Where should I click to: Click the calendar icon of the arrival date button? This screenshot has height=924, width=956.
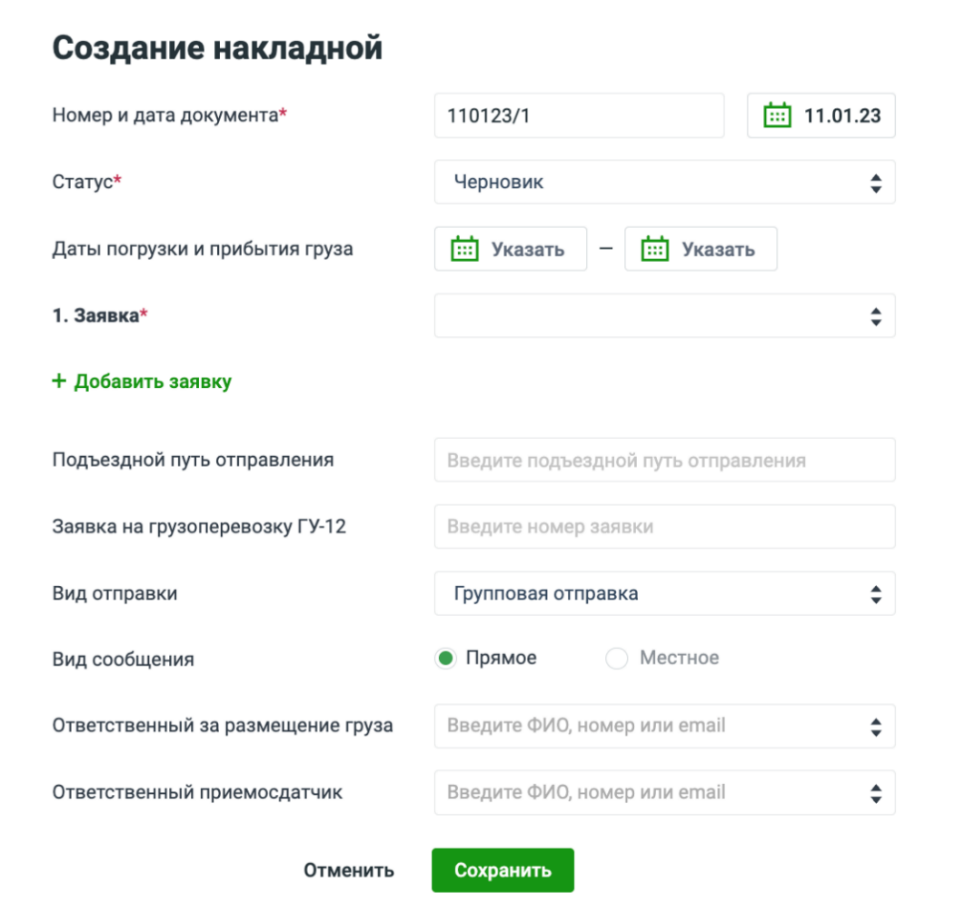point(654,249)
